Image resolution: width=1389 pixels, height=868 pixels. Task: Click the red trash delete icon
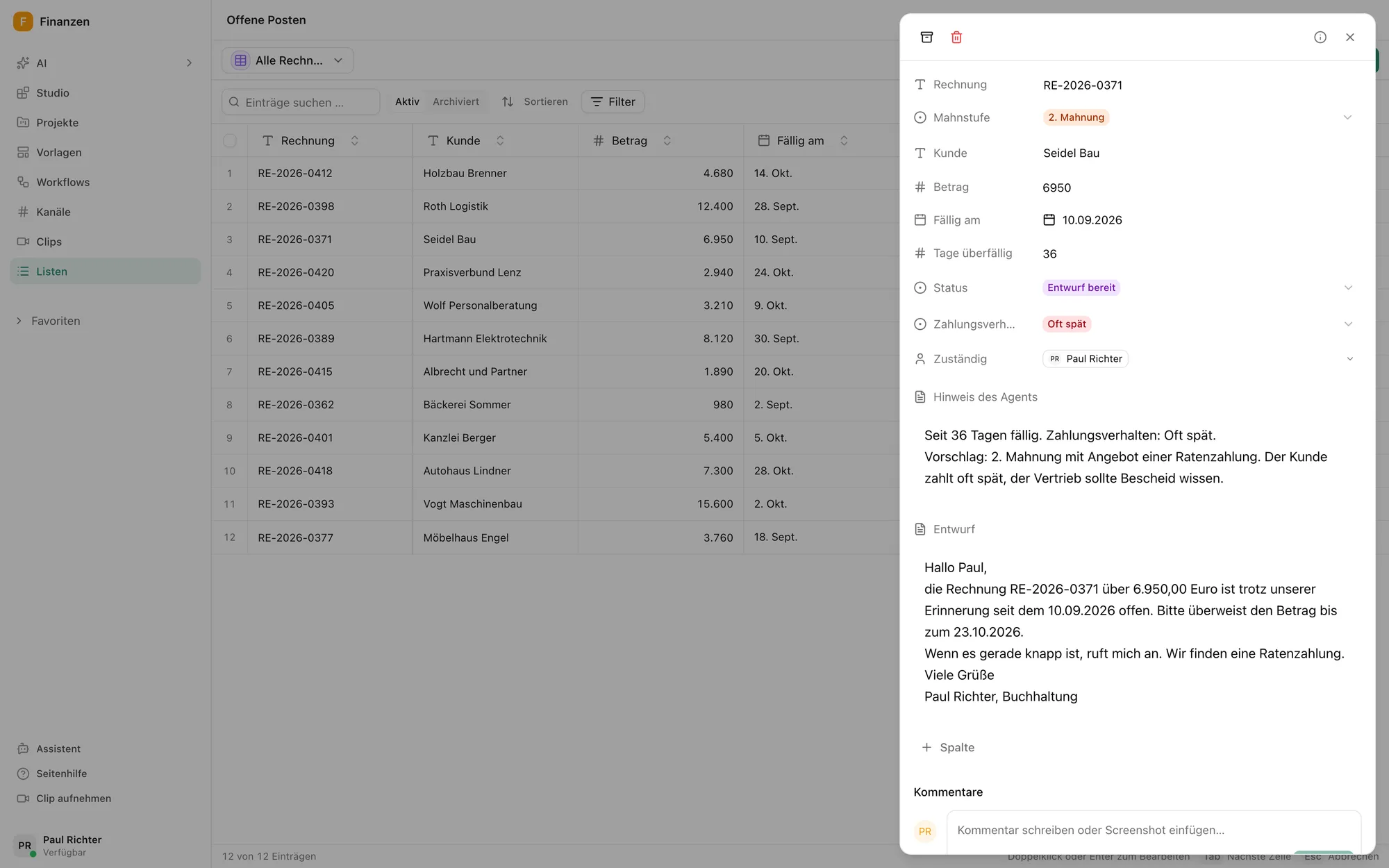956,37
